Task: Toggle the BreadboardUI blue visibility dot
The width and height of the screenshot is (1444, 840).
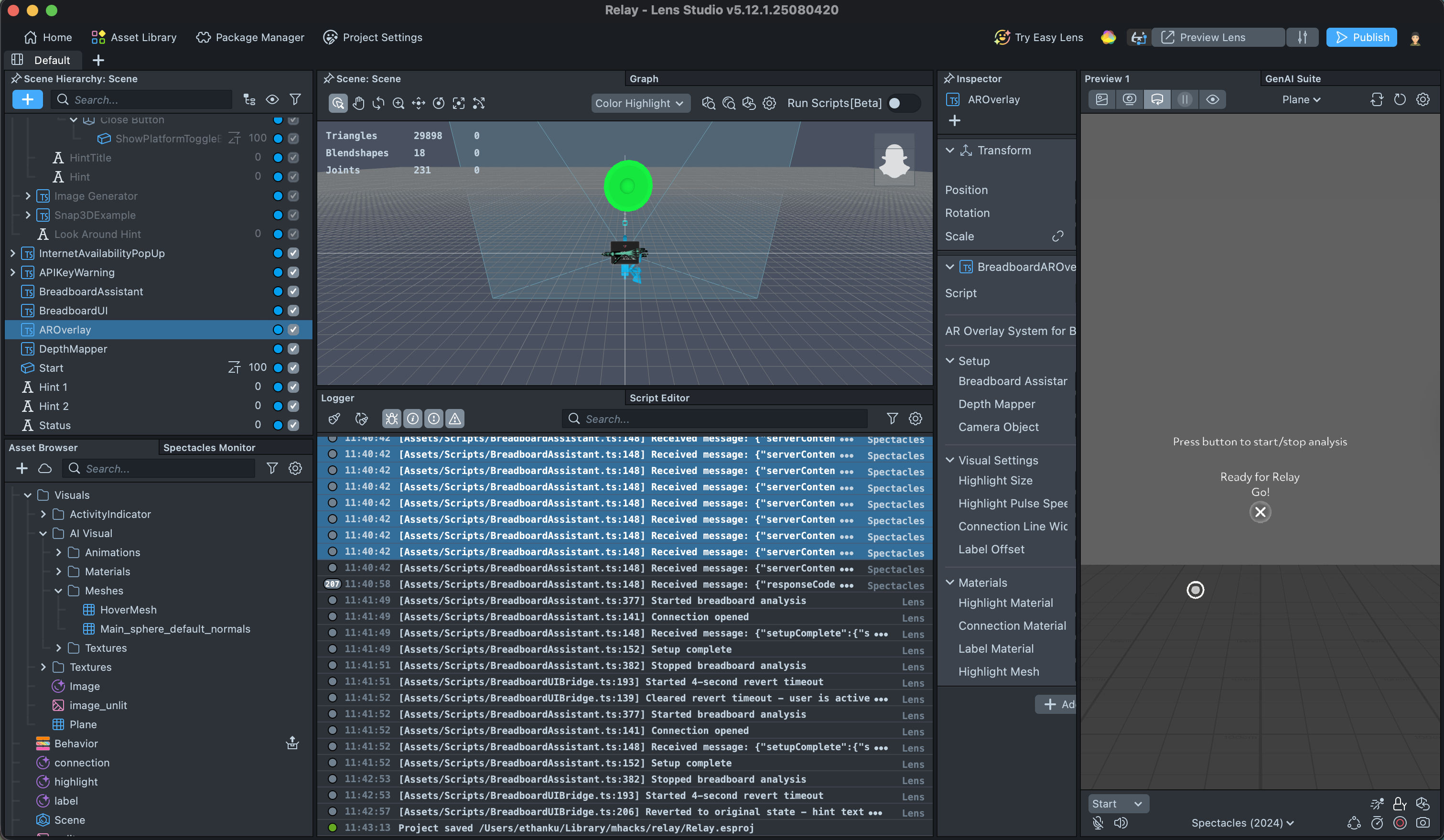Action: click(x=278, y=311)
